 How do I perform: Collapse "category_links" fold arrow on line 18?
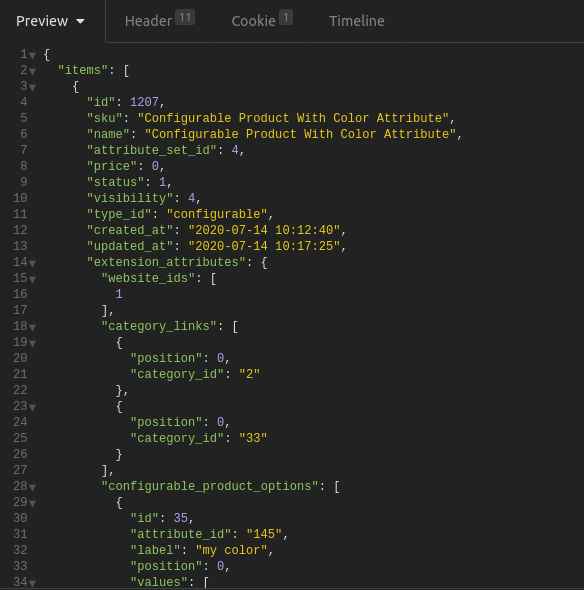point(32,327)
